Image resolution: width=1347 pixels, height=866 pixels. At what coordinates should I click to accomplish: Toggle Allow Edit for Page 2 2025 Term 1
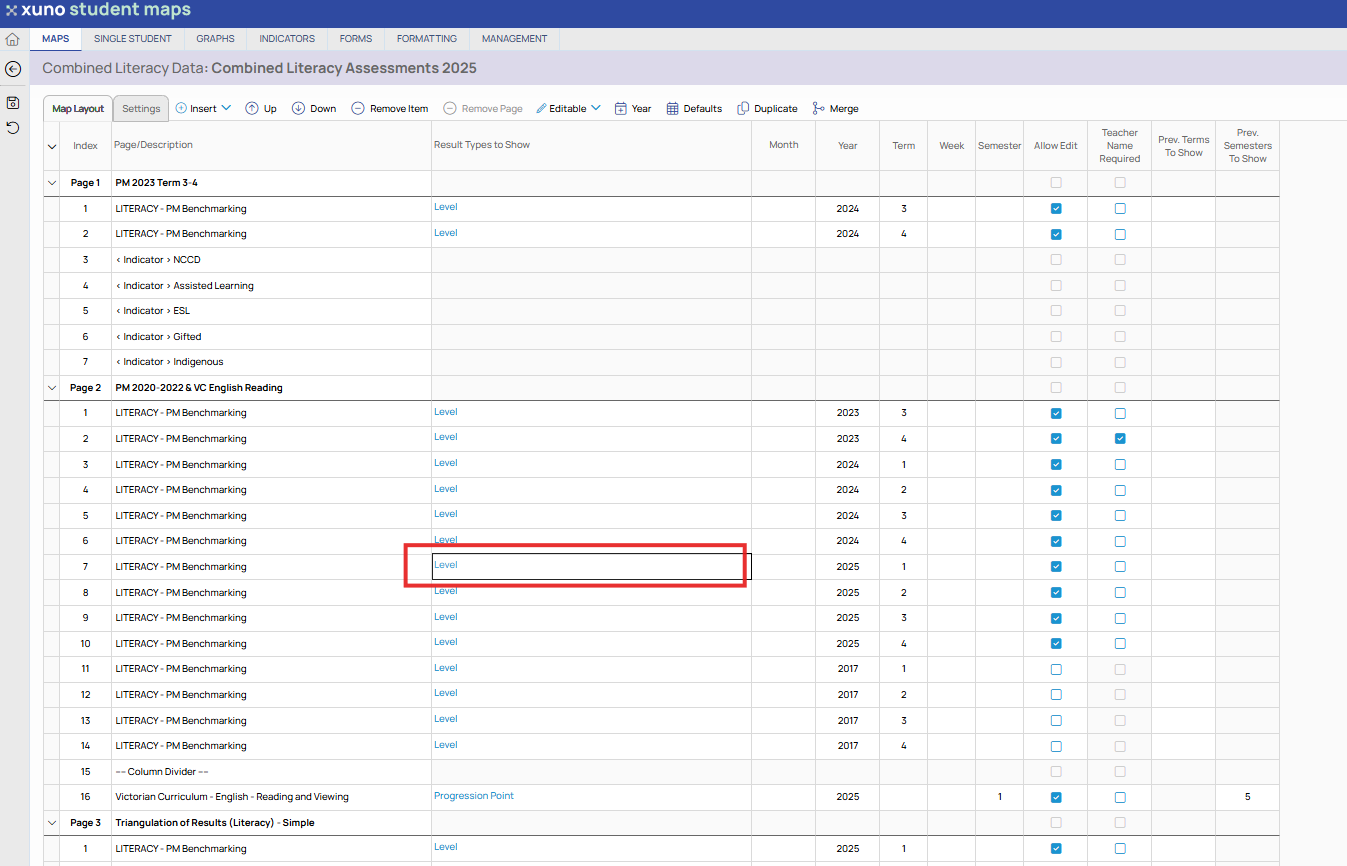(1056, 567)
